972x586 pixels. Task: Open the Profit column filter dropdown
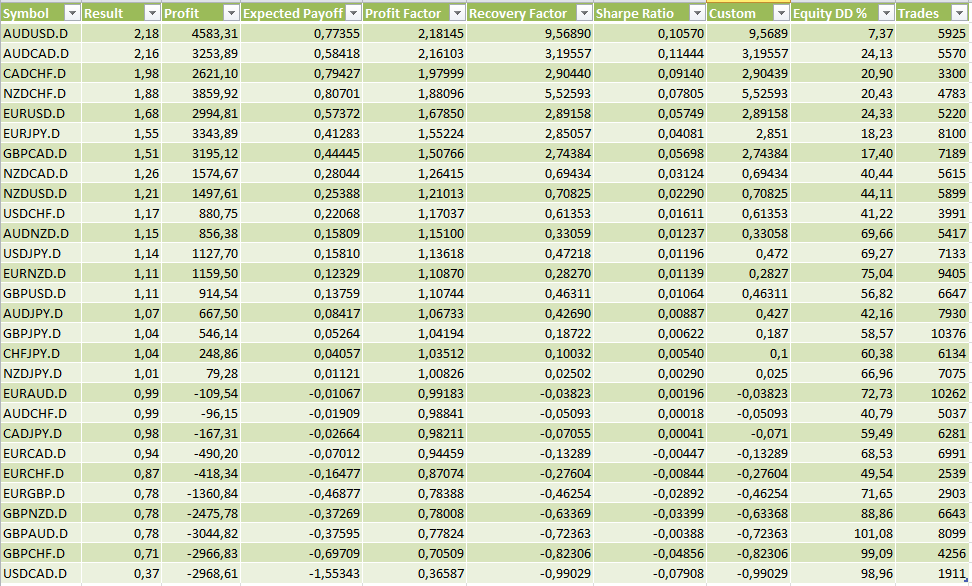(231, 13)
